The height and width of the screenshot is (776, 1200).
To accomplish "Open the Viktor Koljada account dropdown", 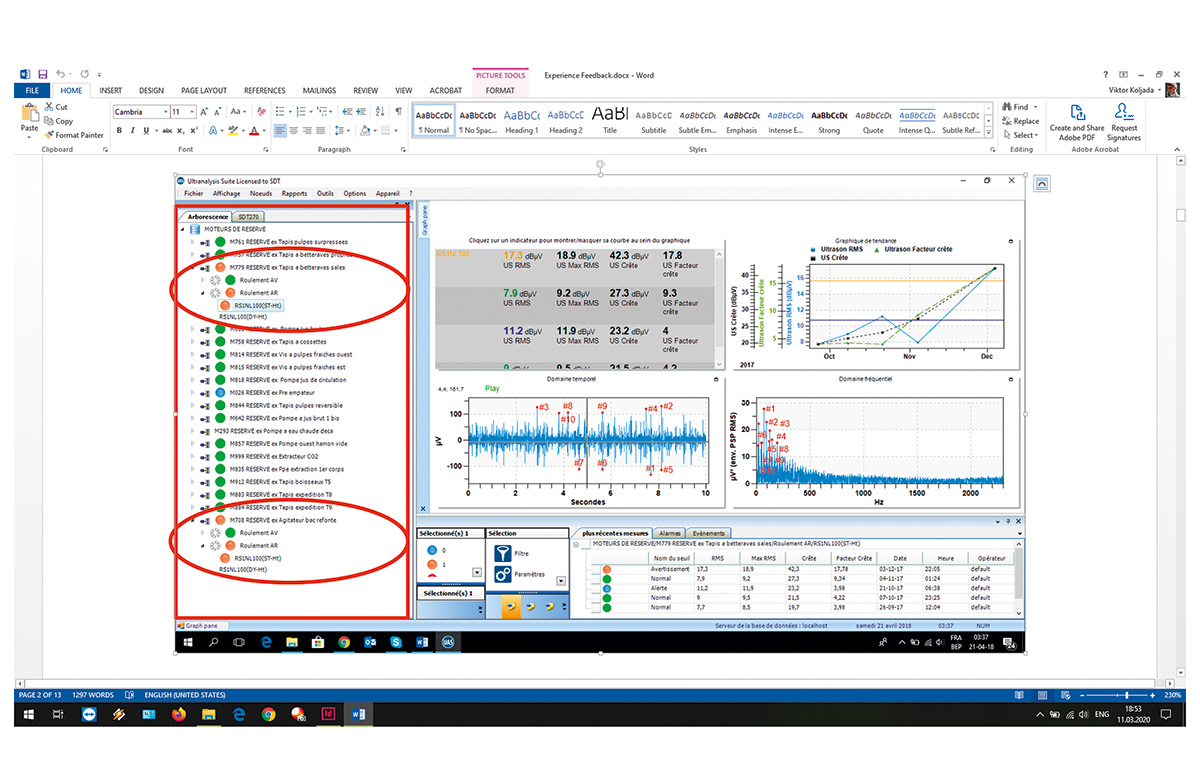I will pyautogui.click(x=1160, y=90).
